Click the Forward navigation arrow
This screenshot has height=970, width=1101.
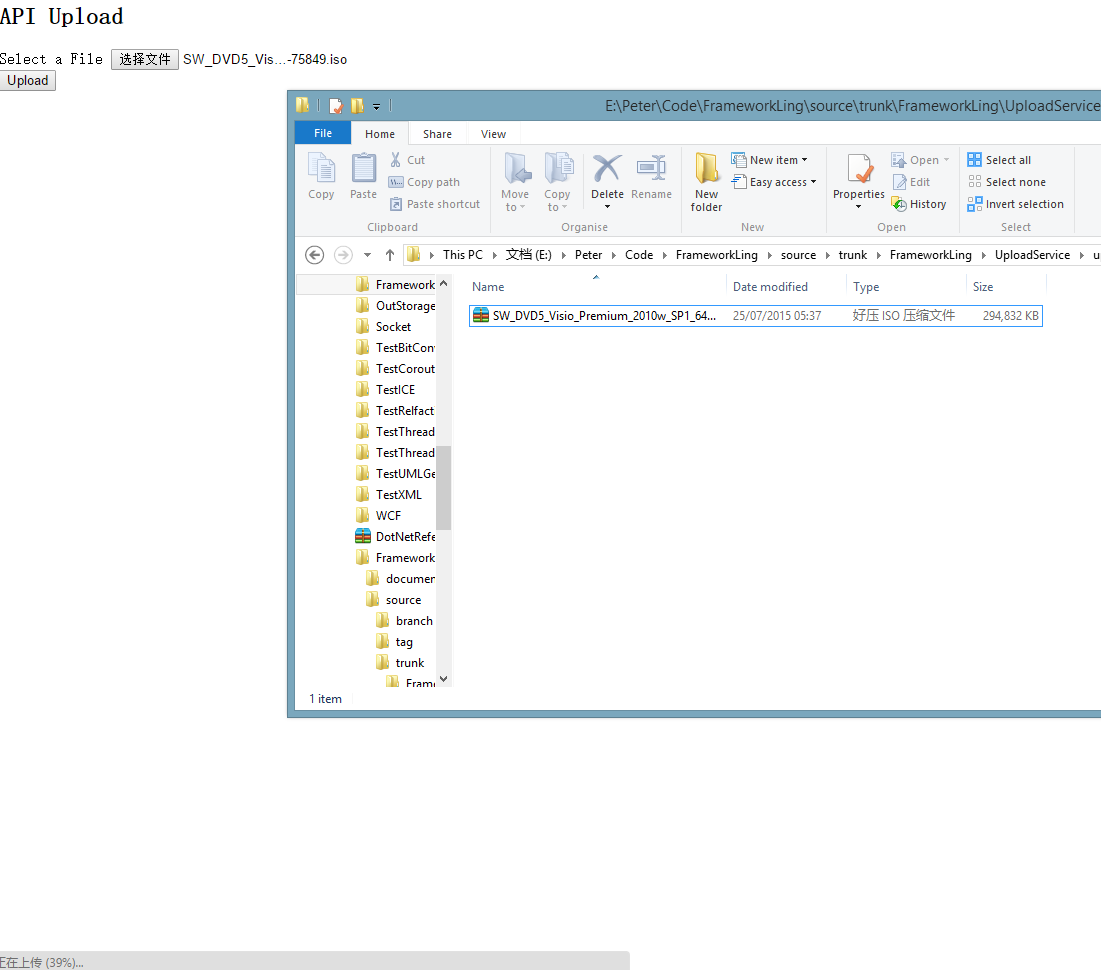pos(343,255)
